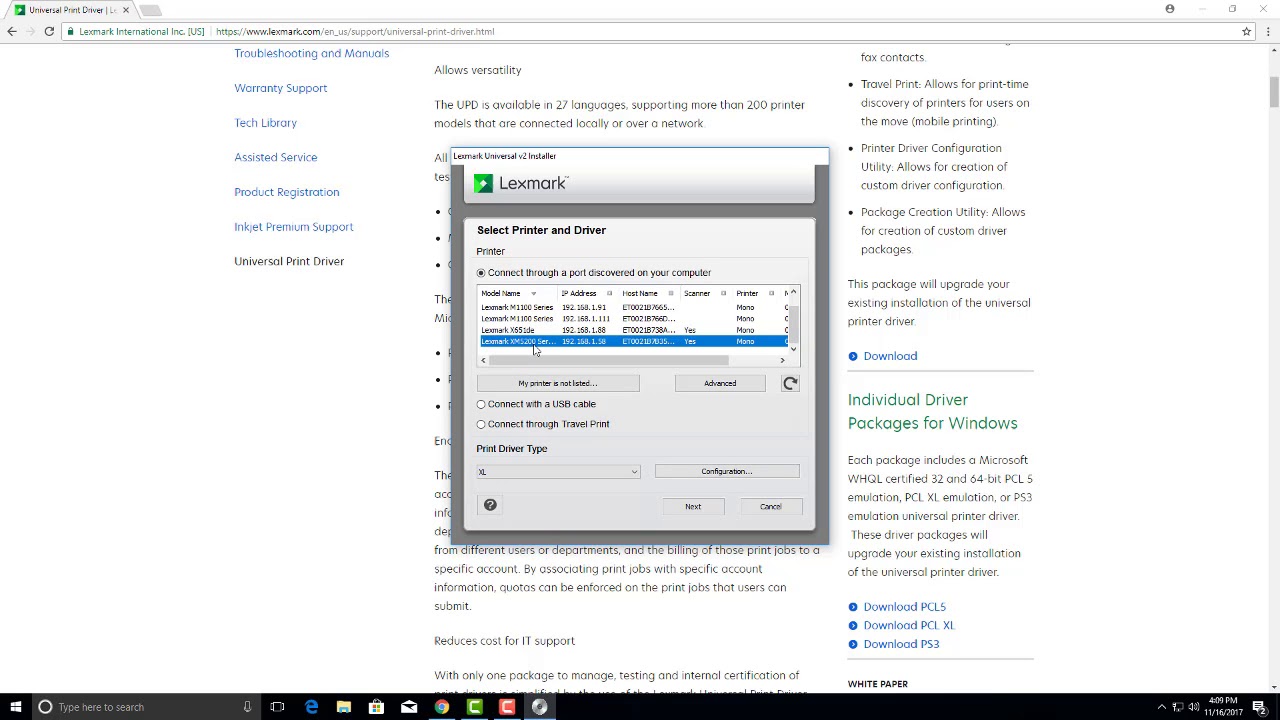This screenshot has width=1280, height=720.
Task: Click the browser address bar URL
Action: pyautogui.click(x=355, y=31)
